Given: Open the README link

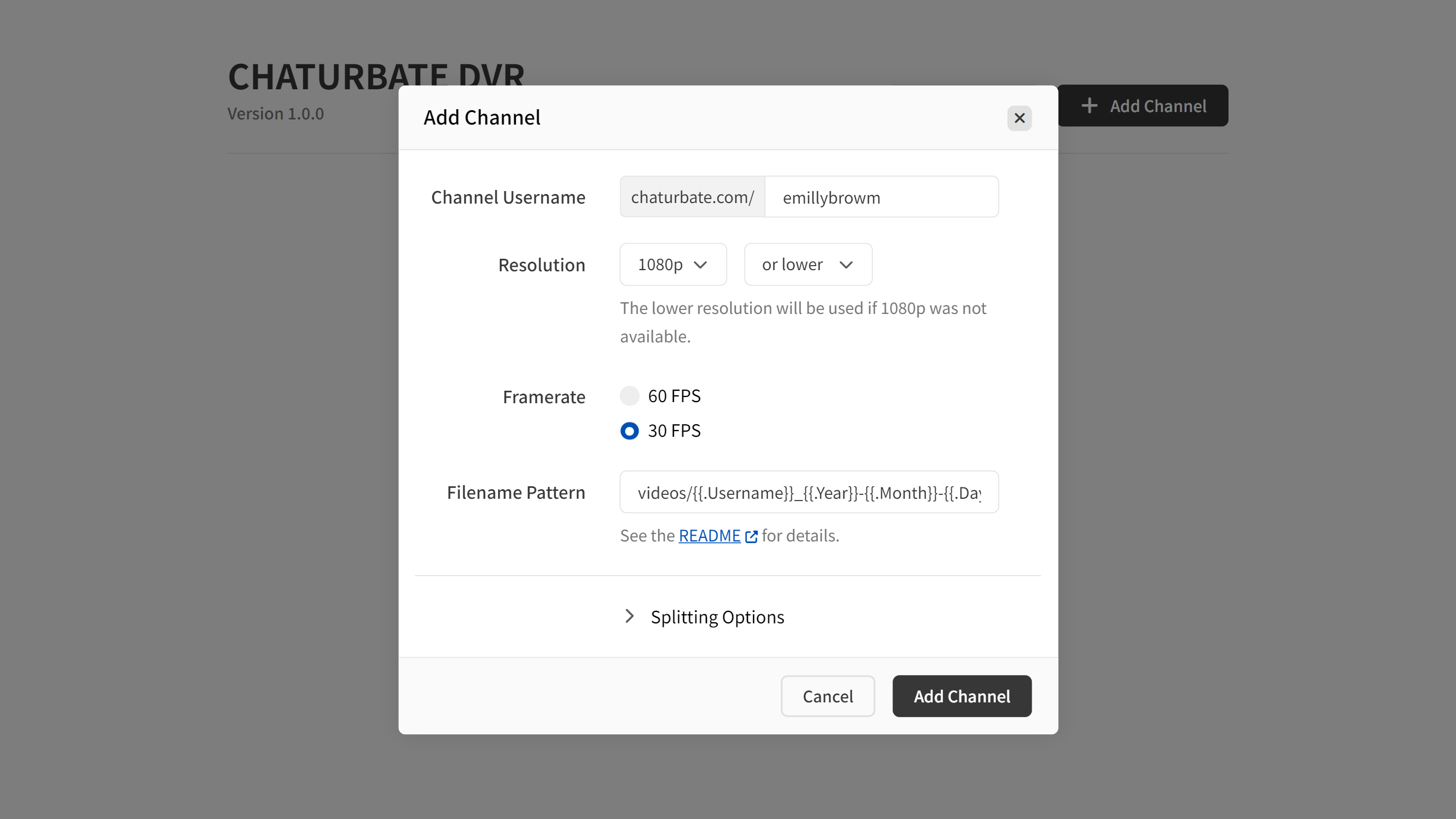Looking at the screenshot, I should pyautogui.click(x=709, y=536).
